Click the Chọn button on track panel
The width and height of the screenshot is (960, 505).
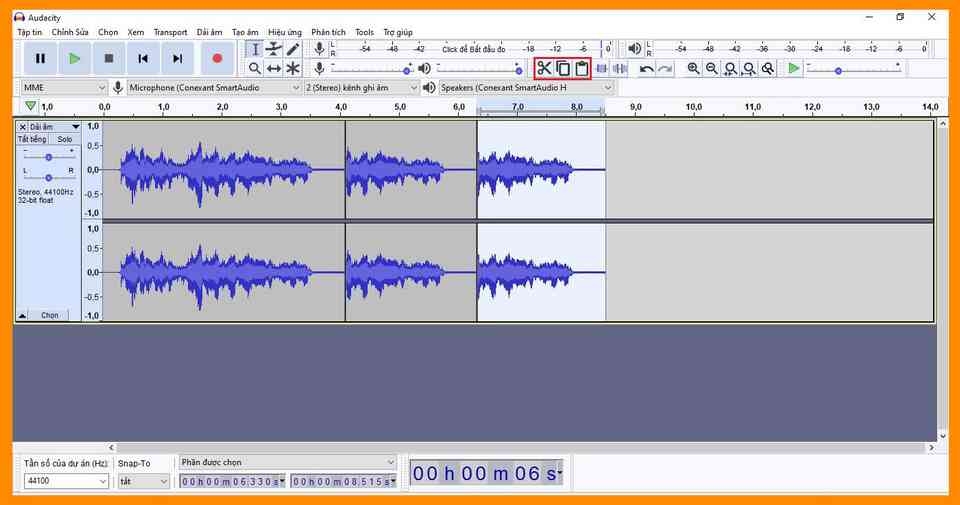pyautogui.click(x=49, y=315)
